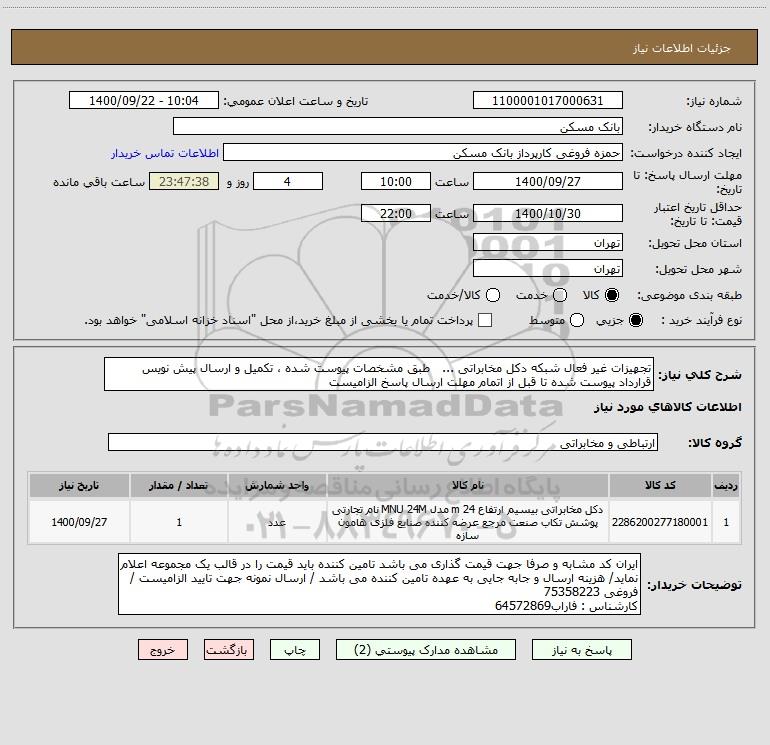Select the کالا/خدمت radio button
This screenshot has height=745, width=770.
493,295
